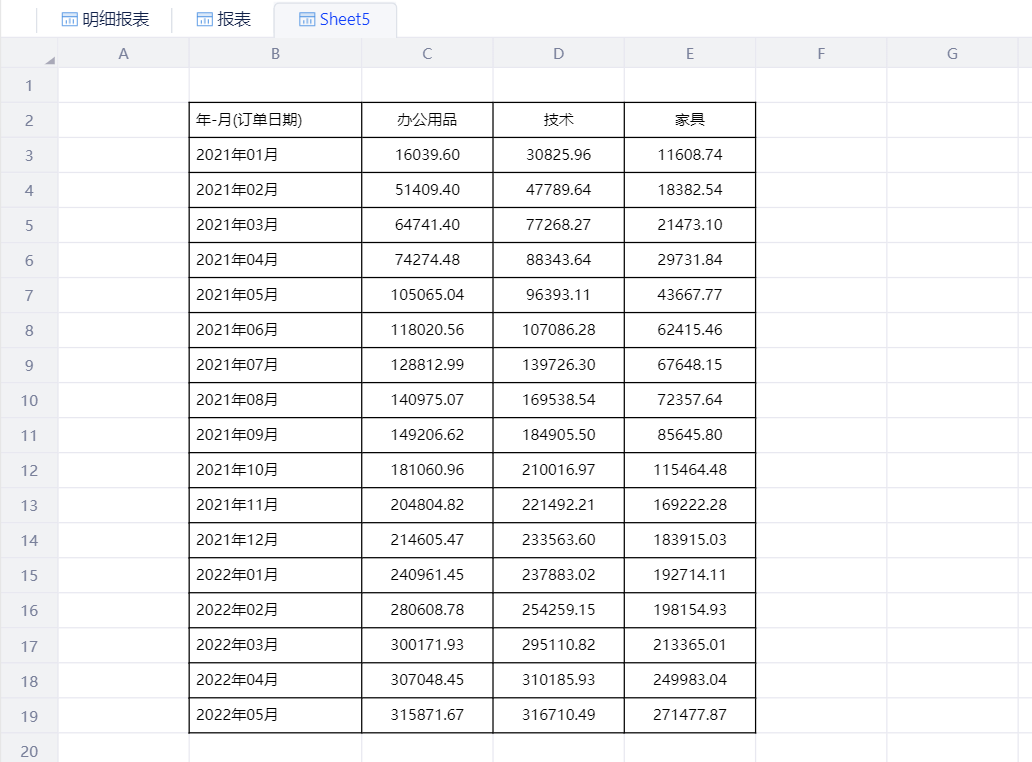
Task: Select the Sheet5 tab
Action: 335,19
